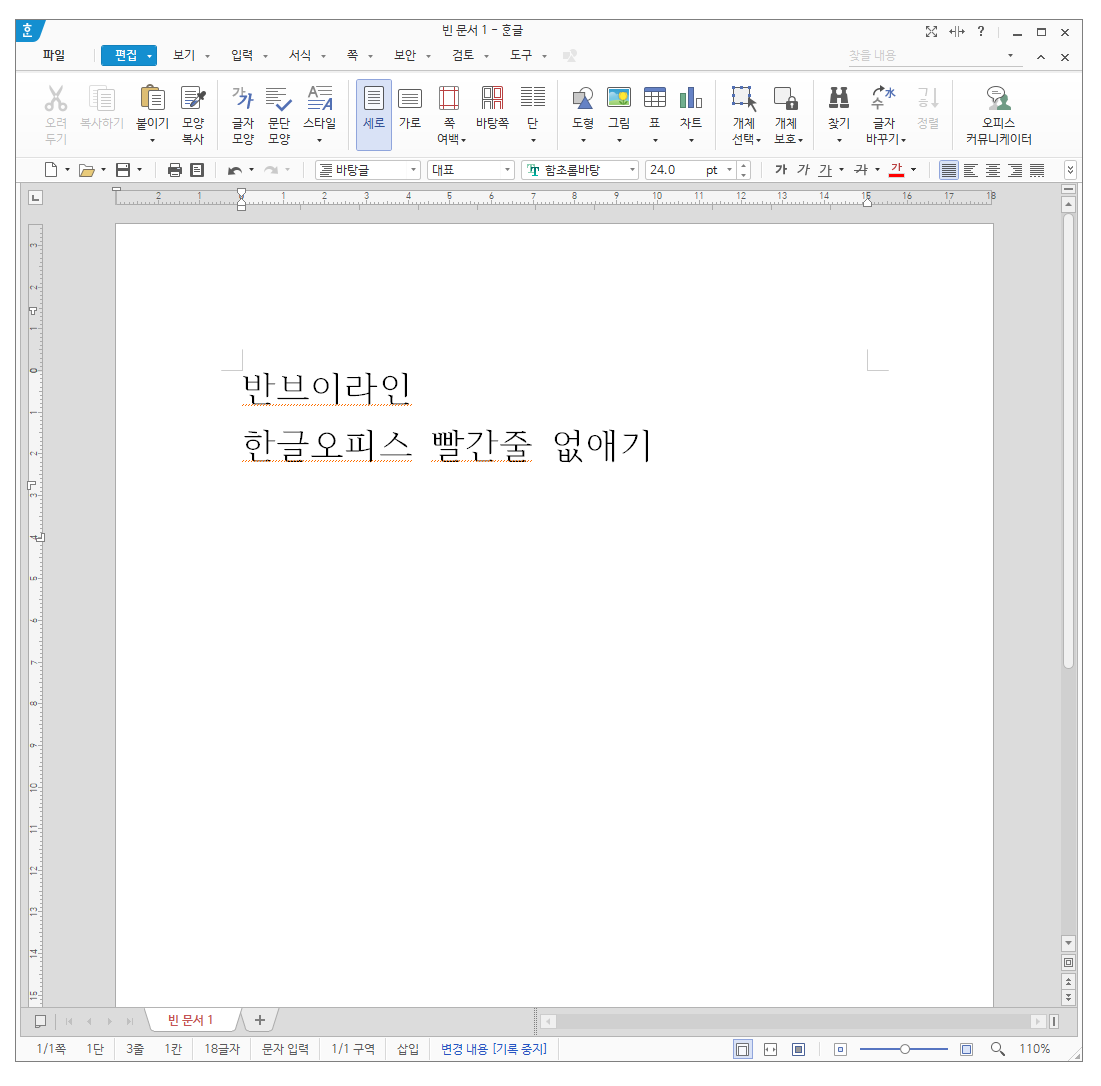The height and width of the screenshot is (1086, 1101).
Task: Click the Print icon
Action: click(175, 170)
